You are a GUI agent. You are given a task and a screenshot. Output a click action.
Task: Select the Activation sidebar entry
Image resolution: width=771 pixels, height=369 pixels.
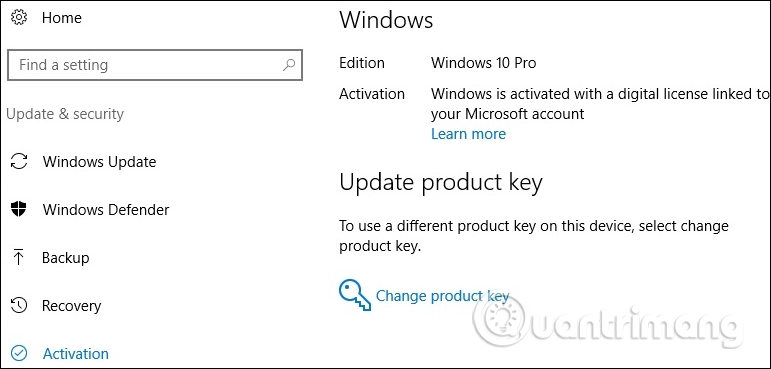click(x=76, y=353)
